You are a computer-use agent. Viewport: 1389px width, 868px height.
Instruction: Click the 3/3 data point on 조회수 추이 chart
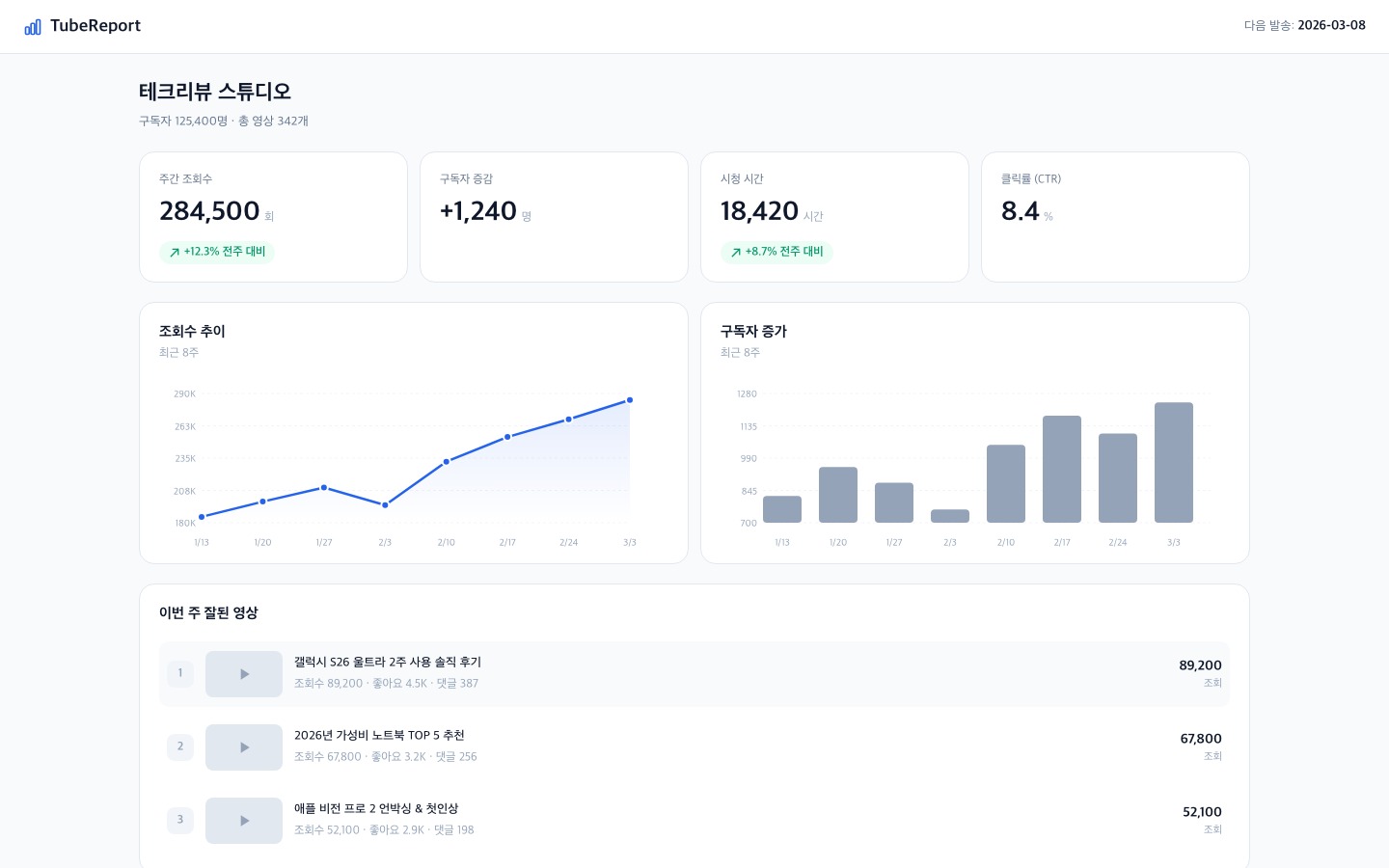(x=630, y=400)
